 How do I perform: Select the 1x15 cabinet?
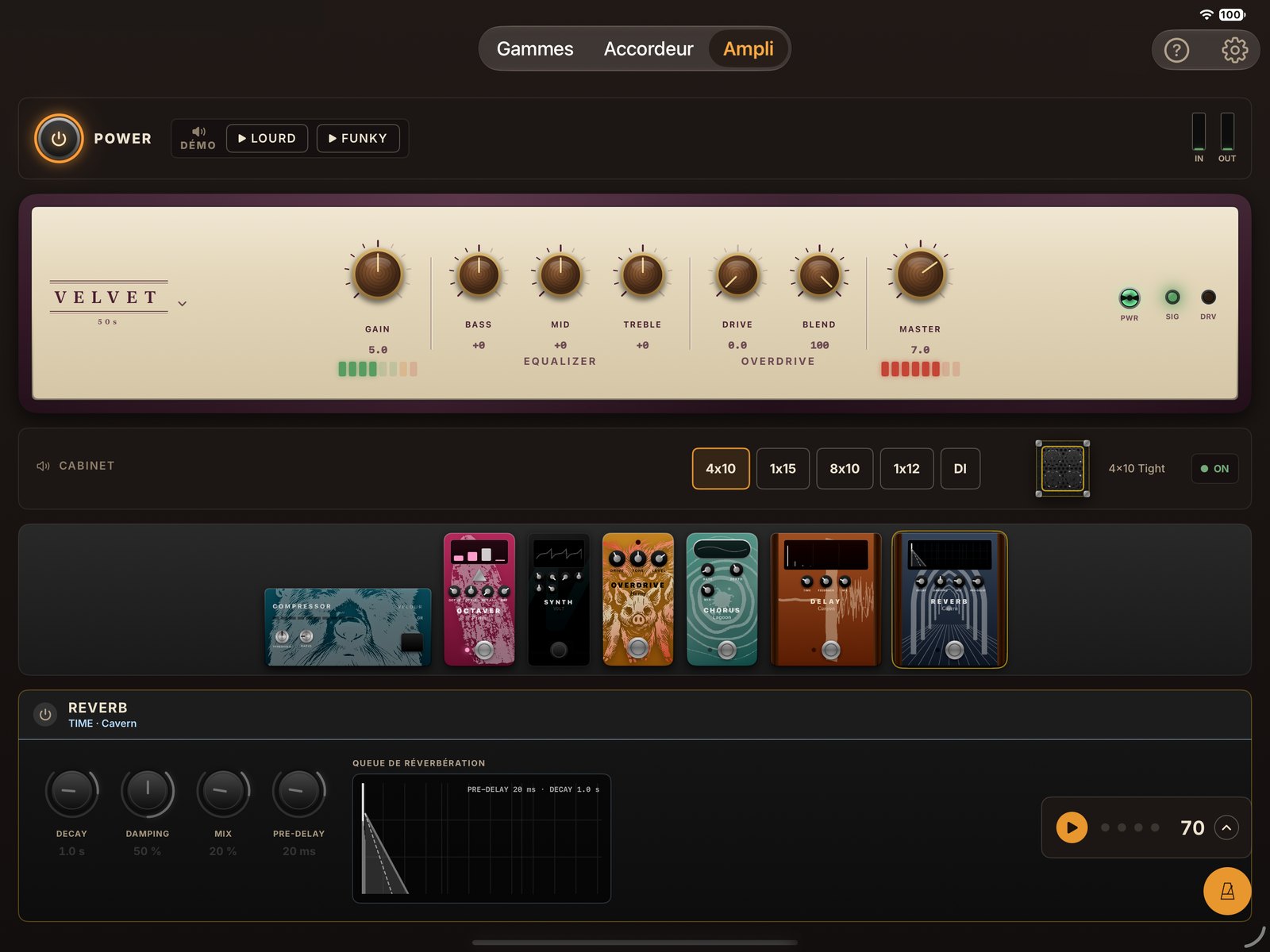(x=783, y=469)
